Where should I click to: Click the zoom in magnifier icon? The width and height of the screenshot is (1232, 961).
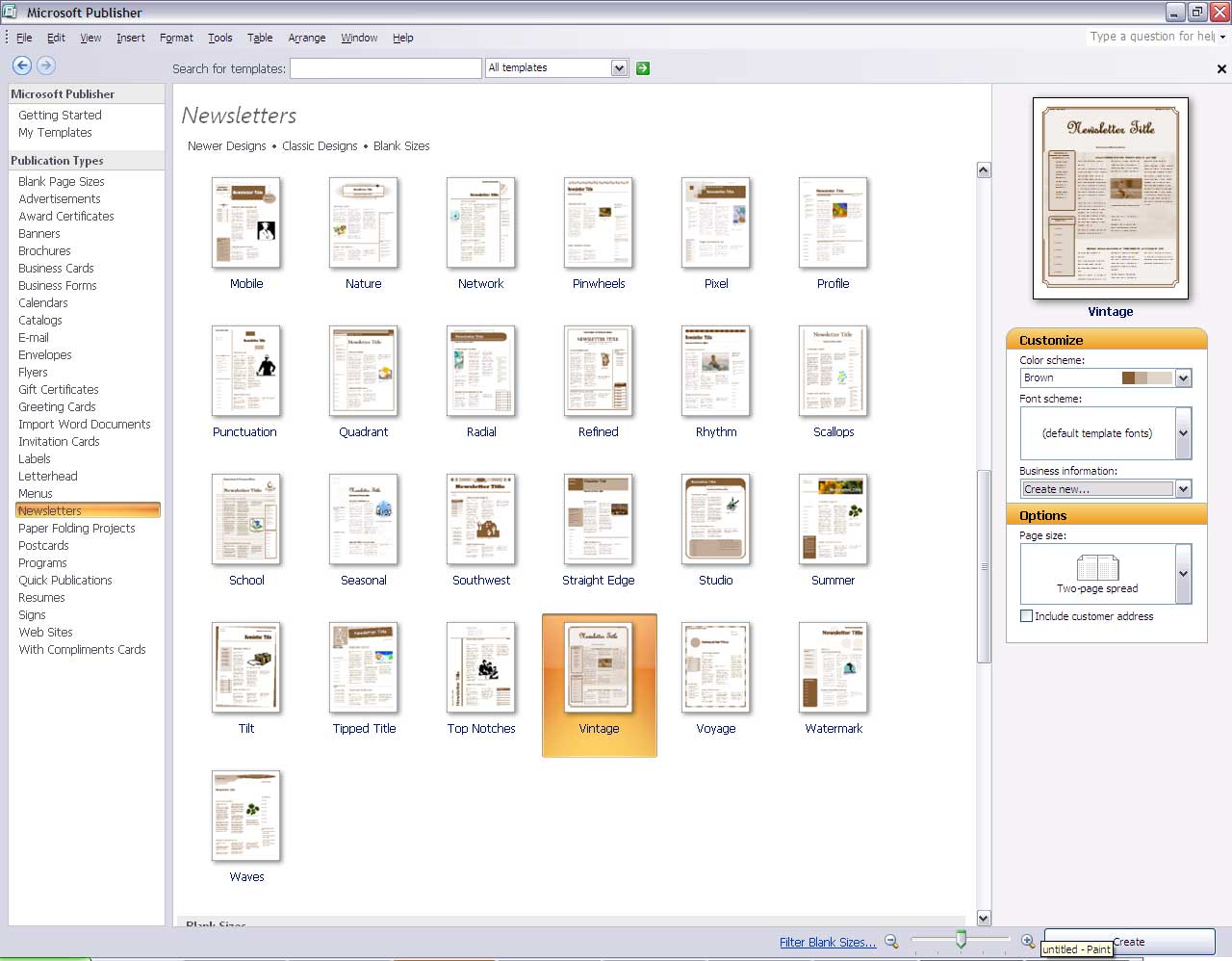point(1027,942)
